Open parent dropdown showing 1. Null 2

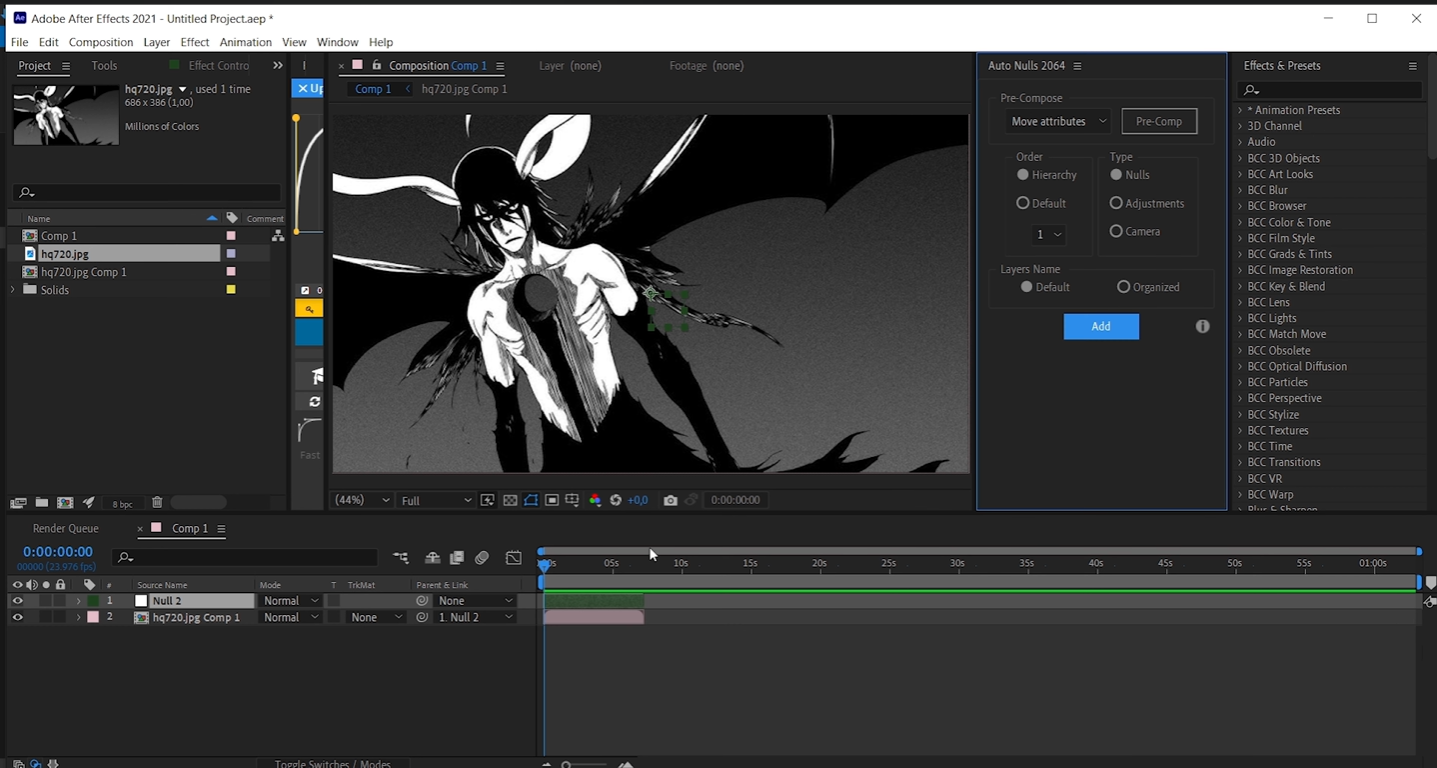[x=475, y=617]
